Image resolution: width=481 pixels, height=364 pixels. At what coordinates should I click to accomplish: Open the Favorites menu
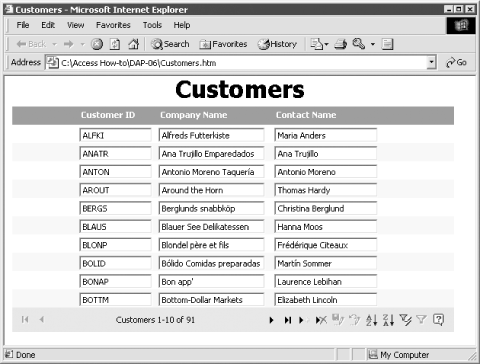click(x=113, y=25)
